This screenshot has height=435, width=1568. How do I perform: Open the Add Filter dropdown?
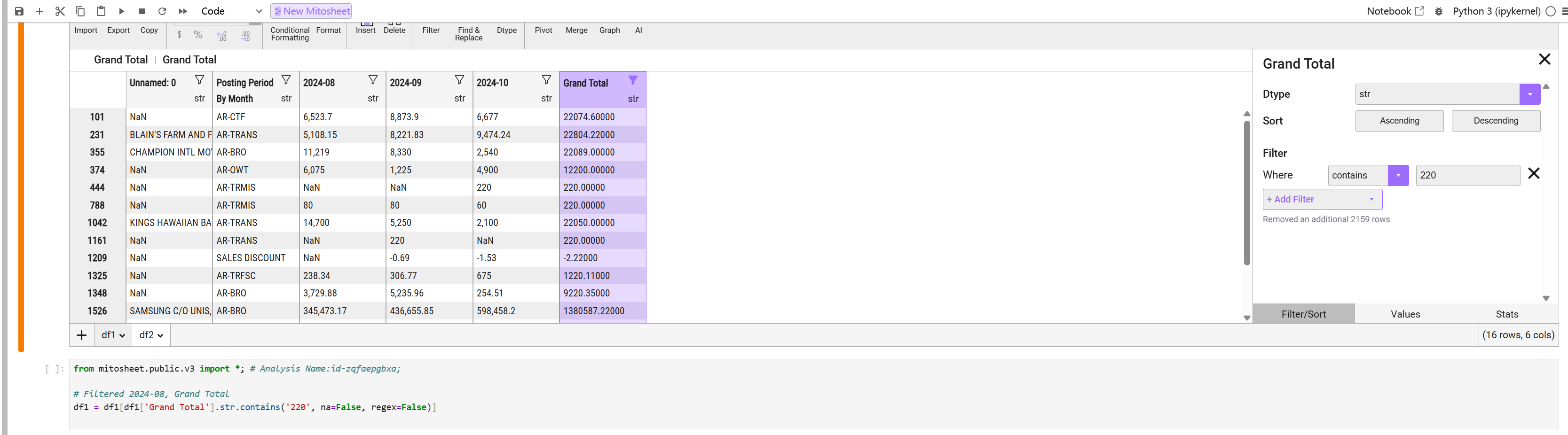tap(1322, 199)
